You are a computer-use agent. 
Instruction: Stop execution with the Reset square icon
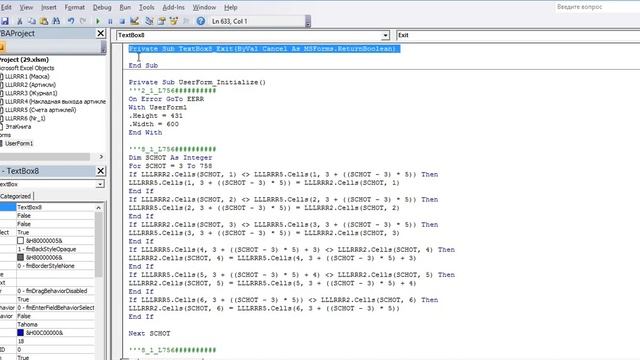click(122, 21)
